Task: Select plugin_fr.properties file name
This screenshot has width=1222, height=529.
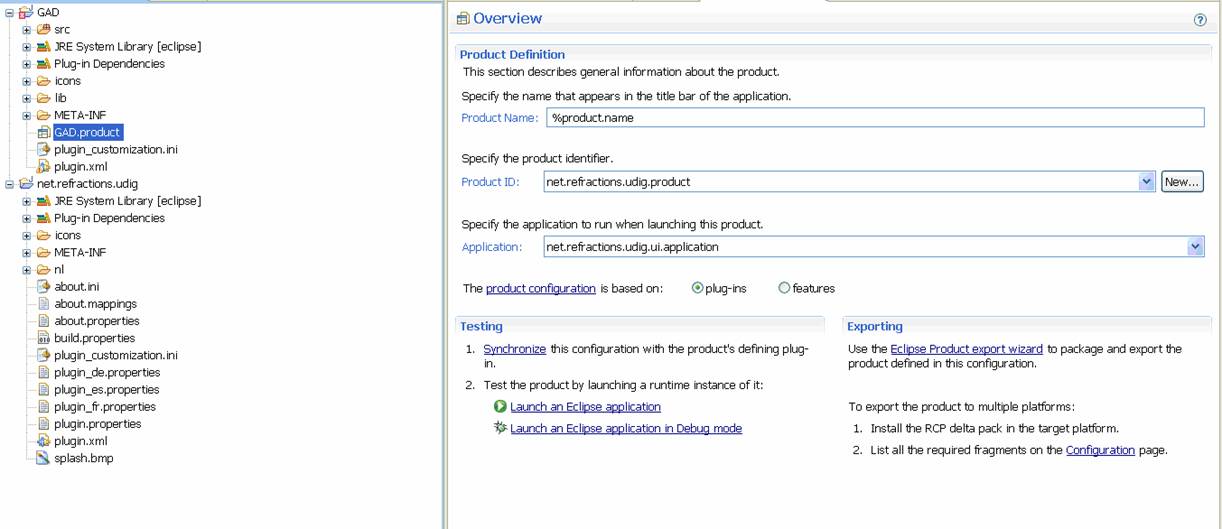Action: click(105, 407)
